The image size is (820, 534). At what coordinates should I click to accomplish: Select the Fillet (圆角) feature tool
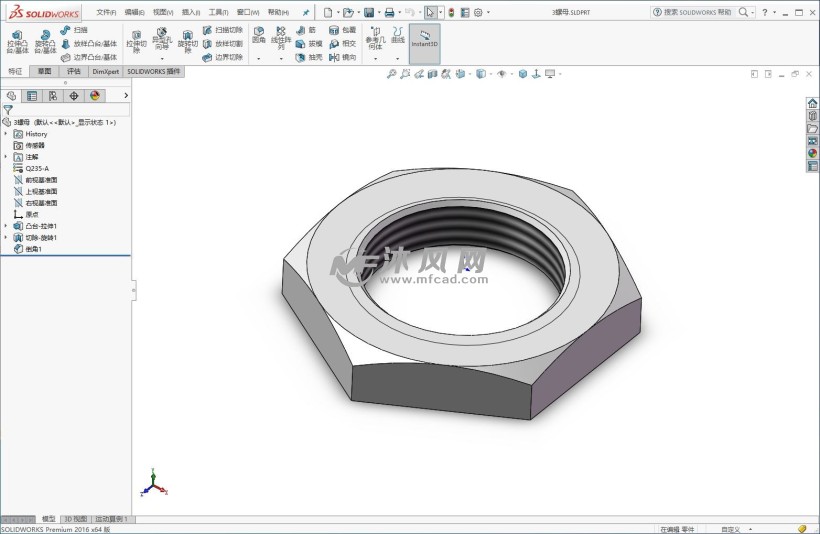click(259, 36)
